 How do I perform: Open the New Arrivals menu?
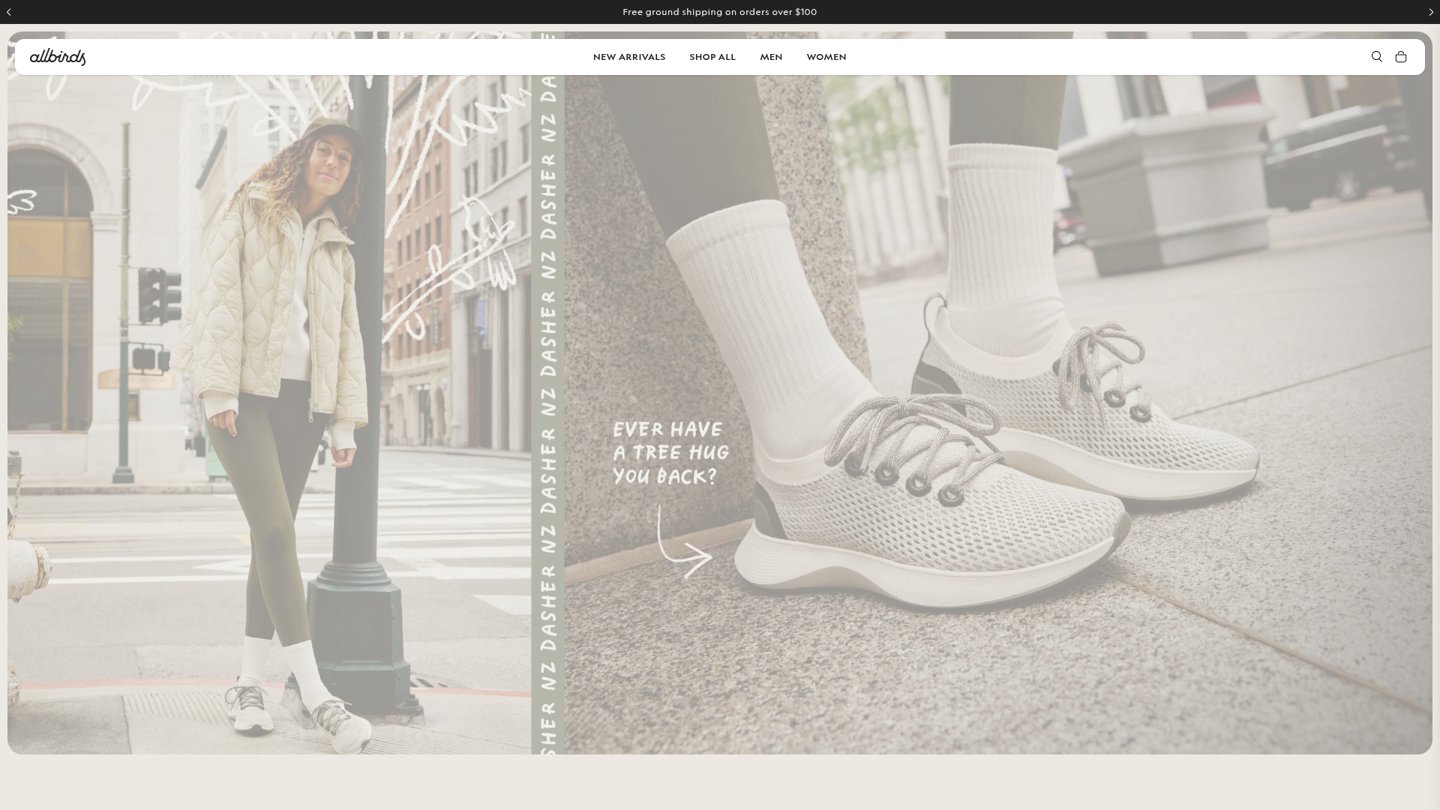[629, 57]
